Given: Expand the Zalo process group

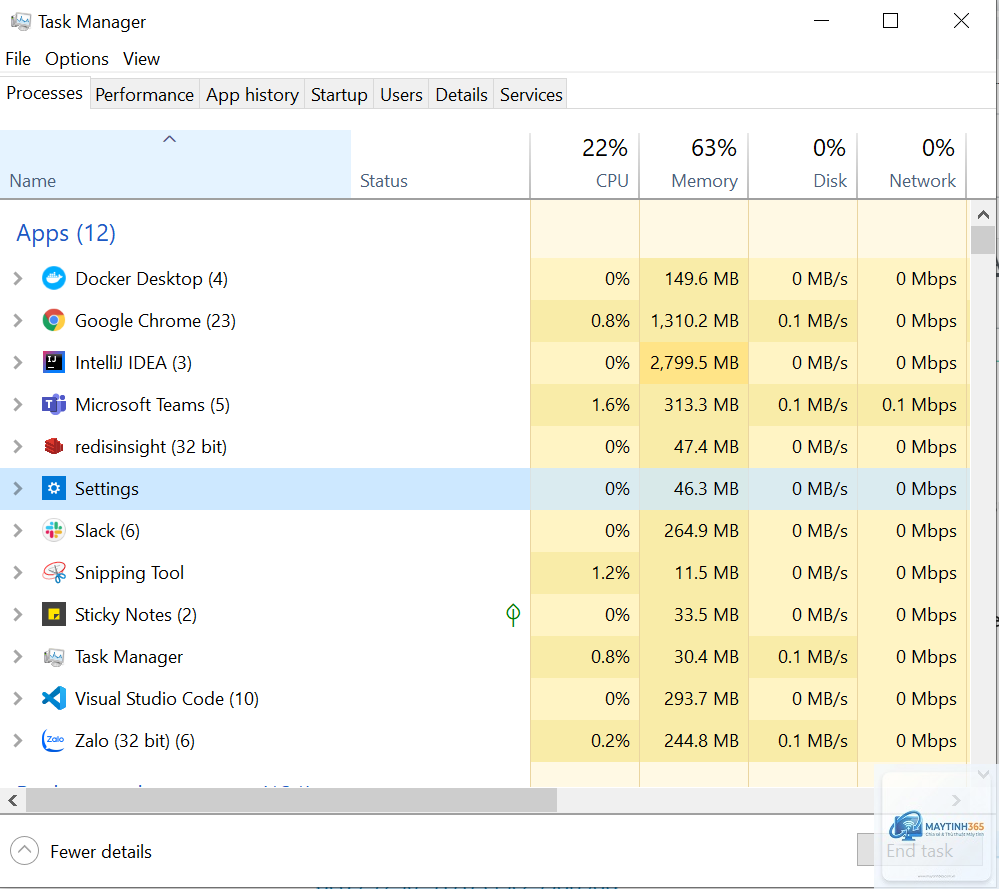Looking at the screenshot, I should [18, 741].
